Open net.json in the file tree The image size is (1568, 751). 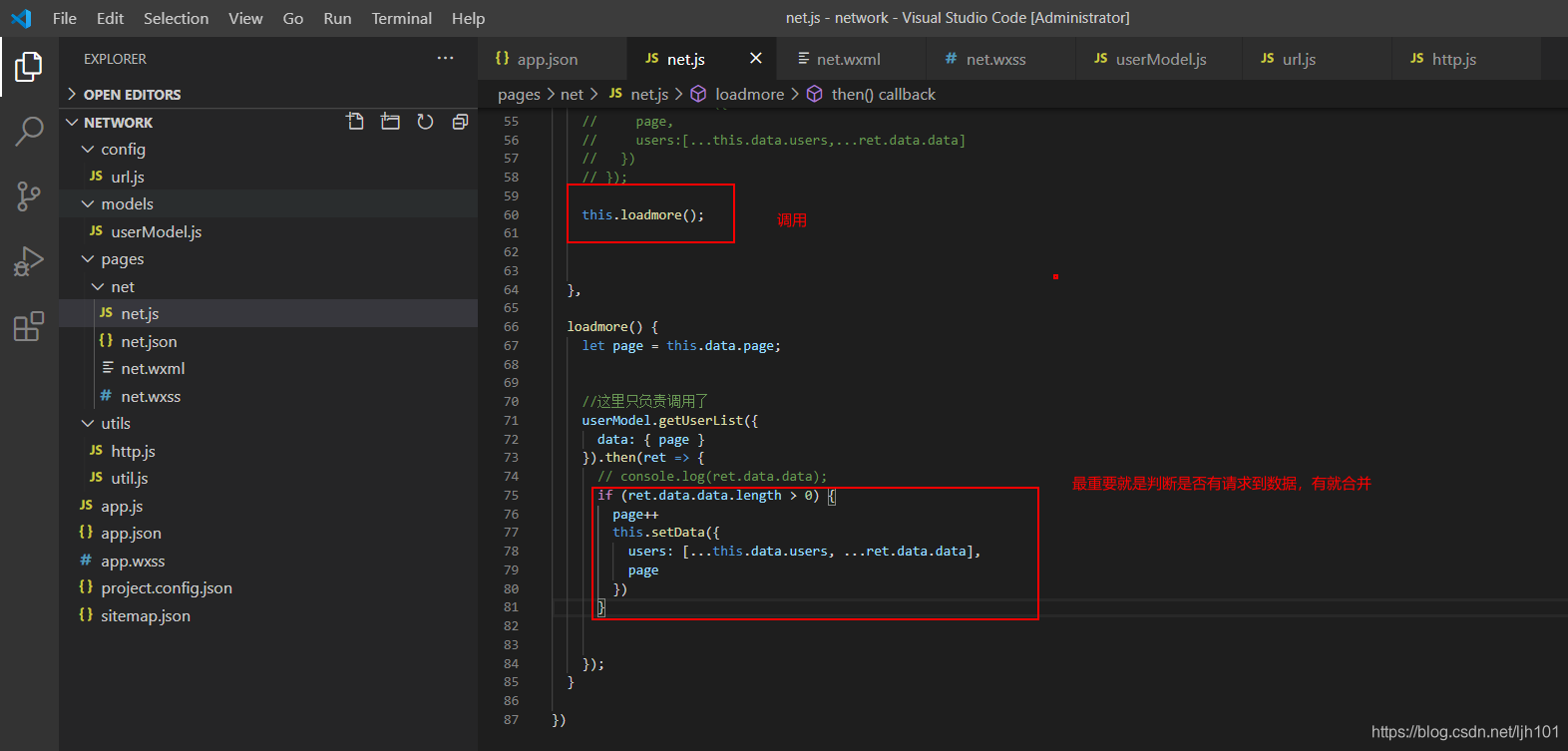(x=269, y=341)
